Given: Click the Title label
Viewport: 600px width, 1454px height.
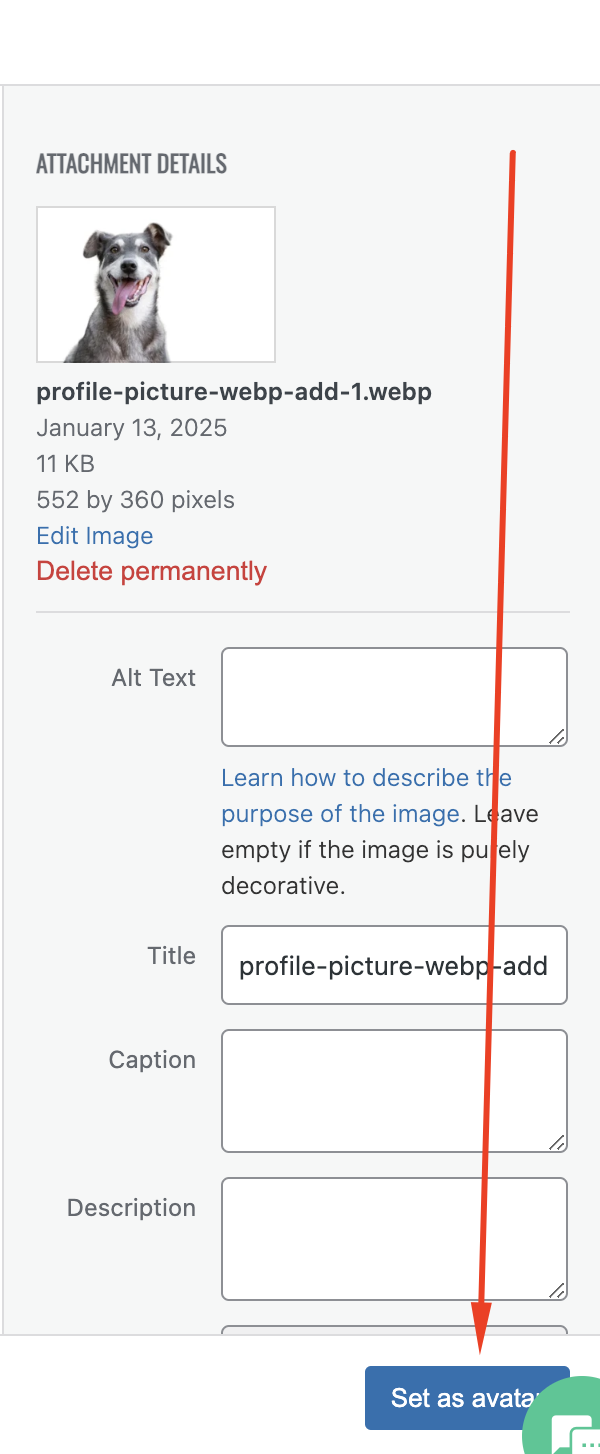Looking at the screenshot, I should pos(172,956).
